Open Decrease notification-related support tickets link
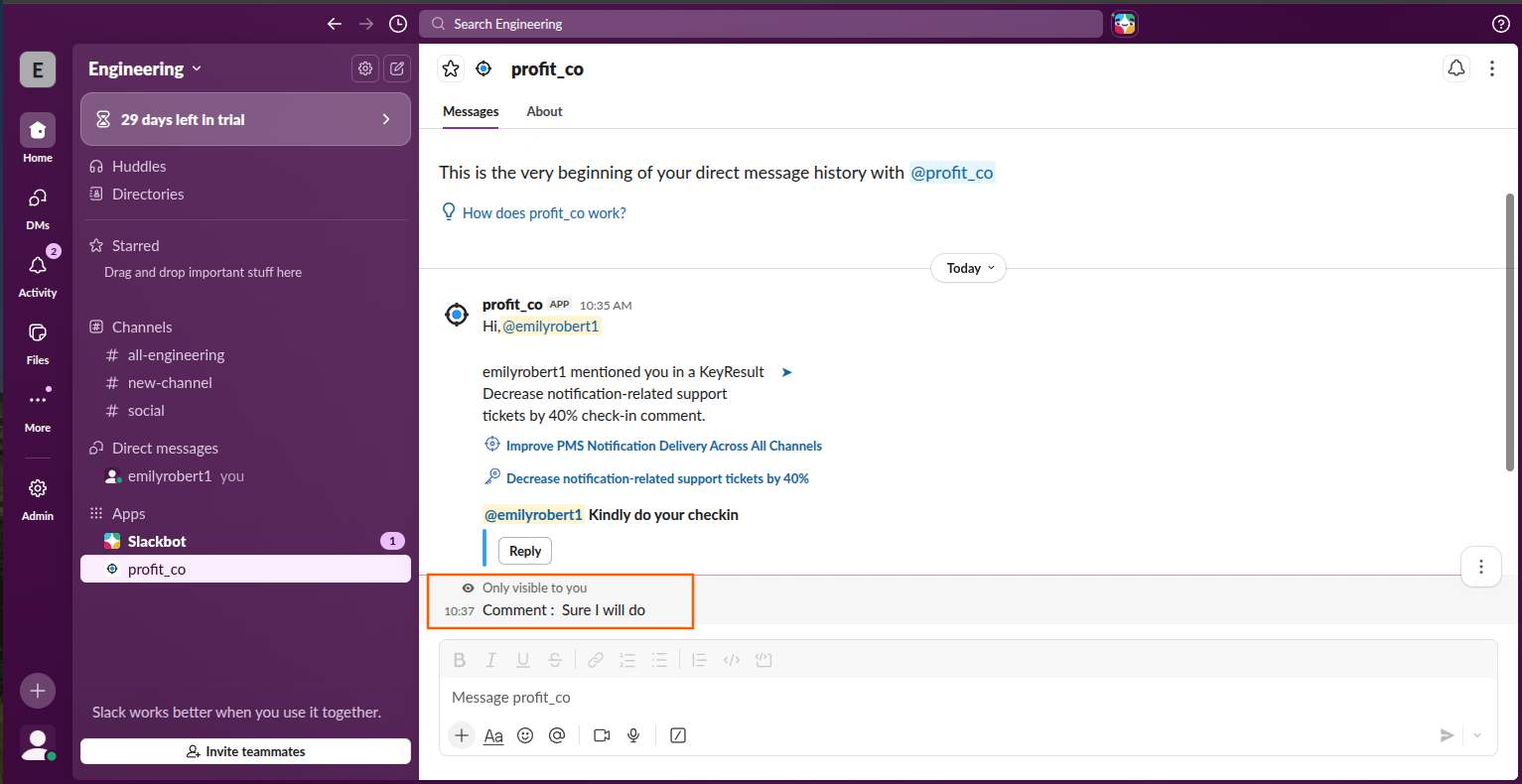Viewport: 1522px width, 784px height. click(657, 479)
